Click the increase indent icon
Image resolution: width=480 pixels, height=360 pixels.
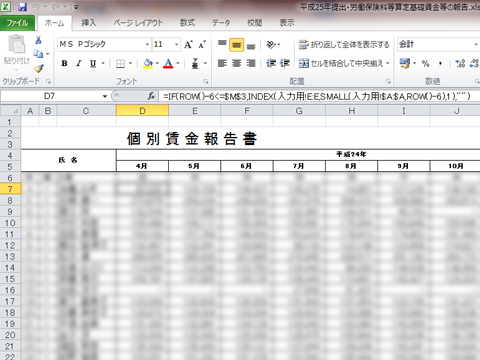(285, 63)
